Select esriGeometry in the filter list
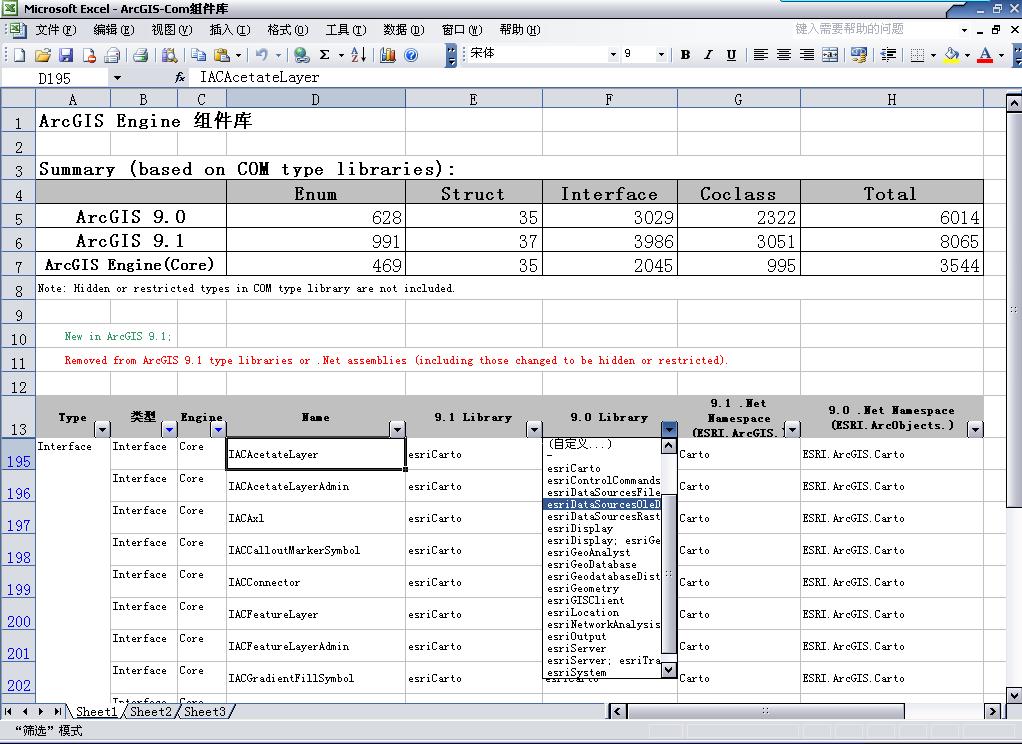Image resolution: width=1022 pixels, height=744 pixels. click(602, 589)
